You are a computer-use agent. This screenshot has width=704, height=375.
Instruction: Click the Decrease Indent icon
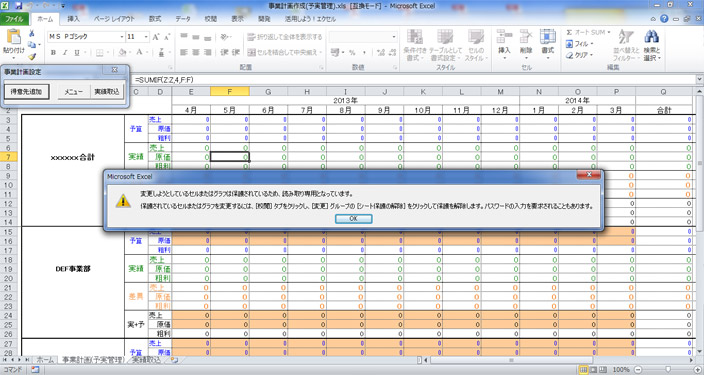coord(224,53)
